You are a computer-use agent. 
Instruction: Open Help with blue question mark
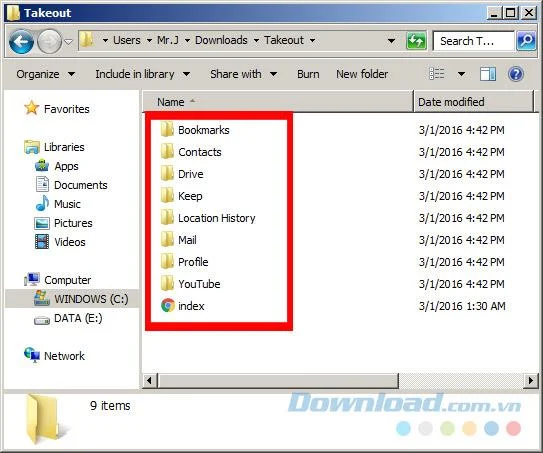click(516, 74)
